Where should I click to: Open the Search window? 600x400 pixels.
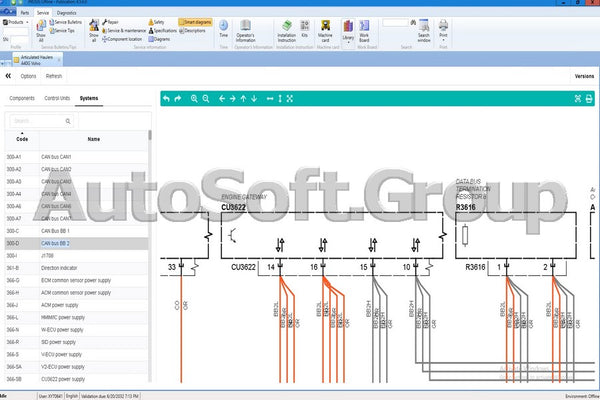click(424, 31)
